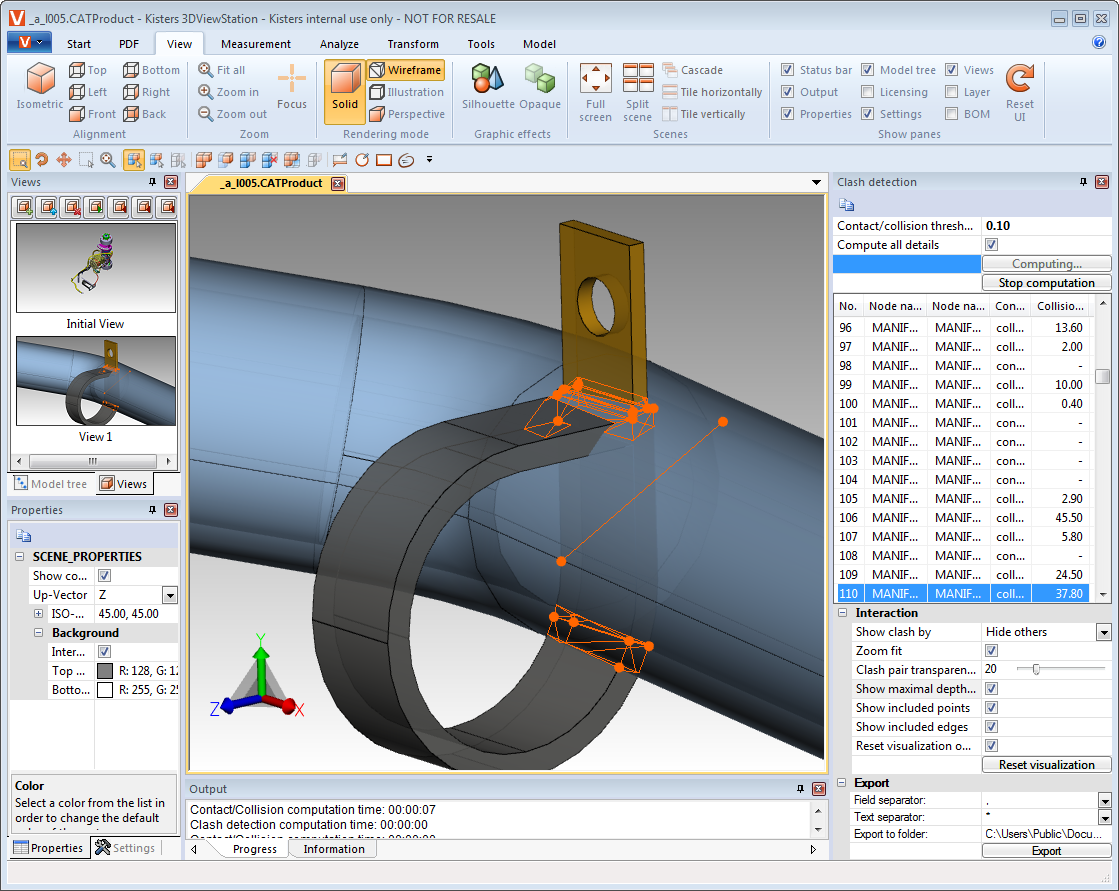
Task: Toggle the Model tree pane checkbox
Action: (x=867, y=70)
